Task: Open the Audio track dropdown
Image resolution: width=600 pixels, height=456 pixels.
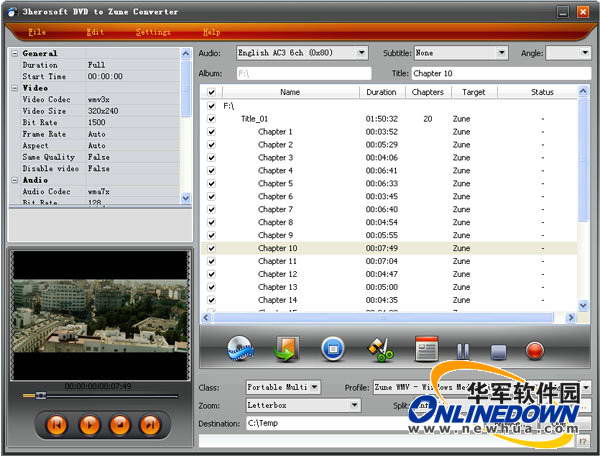Action: (302, 53)
